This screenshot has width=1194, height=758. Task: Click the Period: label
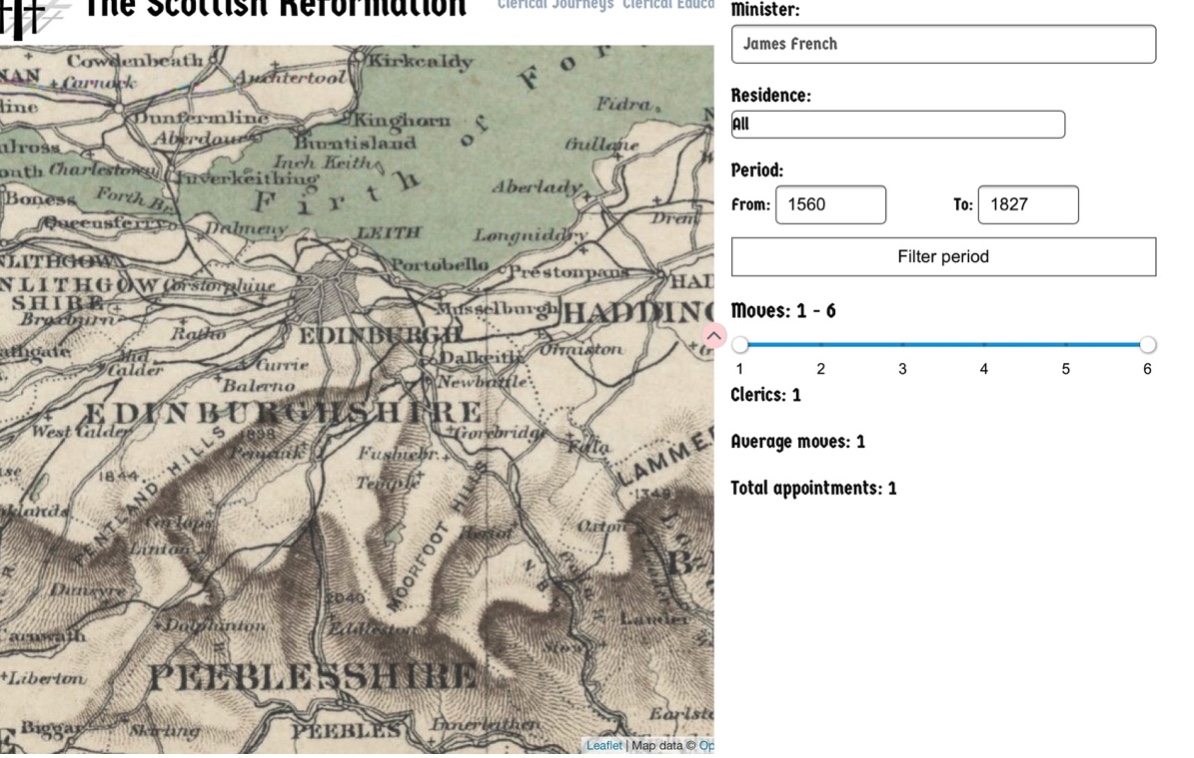757,170
